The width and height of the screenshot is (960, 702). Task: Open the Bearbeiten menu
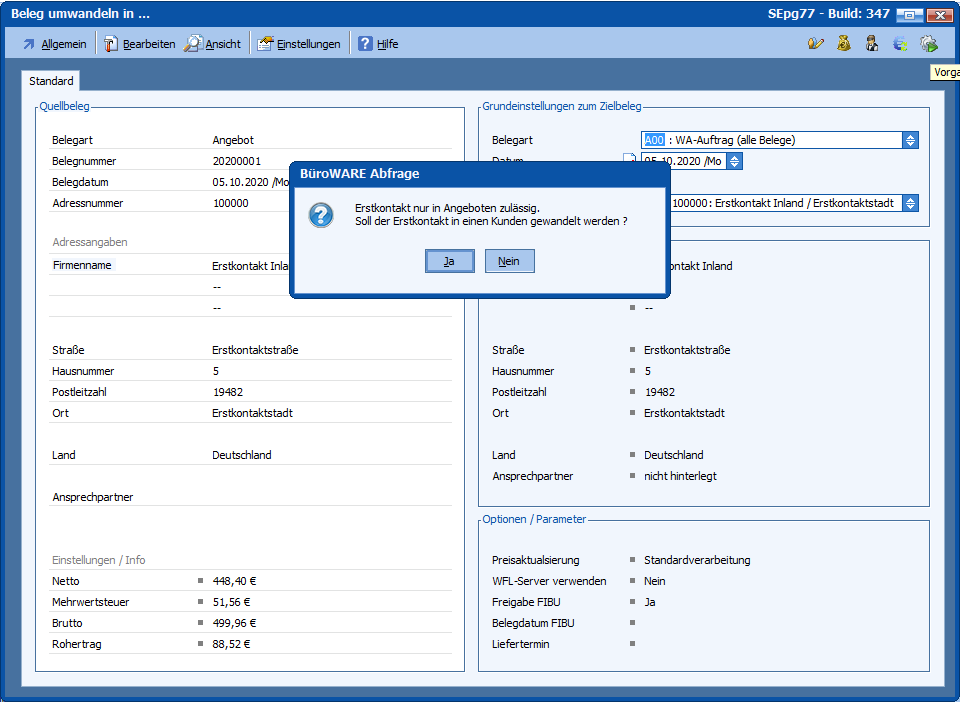point(139,44)
